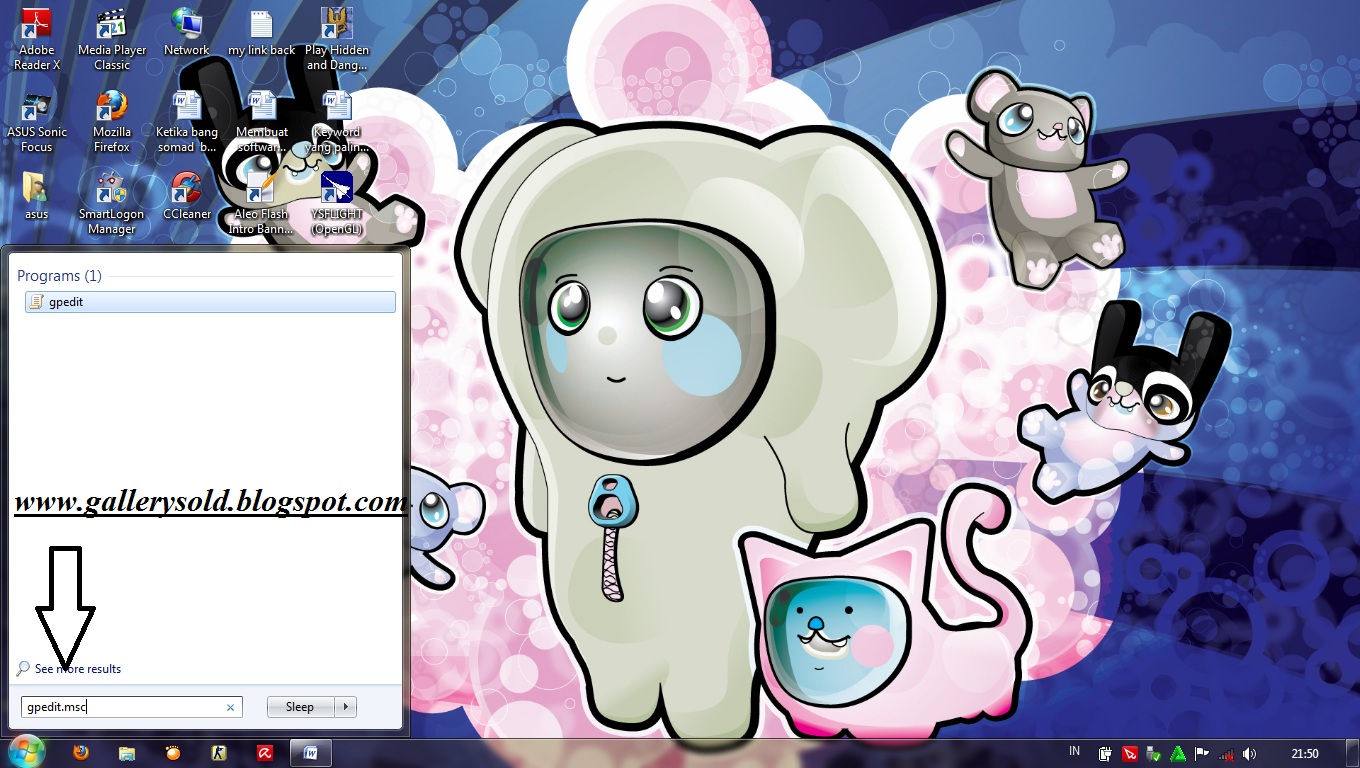This screenshot has width=1360, height=768.
Task: Clear the search box with the x button
Action: [230, 707]
